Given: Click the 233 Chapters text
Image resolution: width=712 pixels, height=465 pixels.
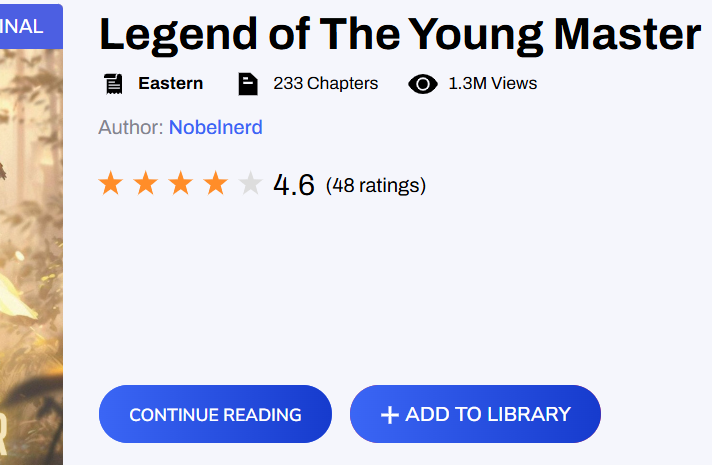Looking at the screenshot, I should pos(326,84).
